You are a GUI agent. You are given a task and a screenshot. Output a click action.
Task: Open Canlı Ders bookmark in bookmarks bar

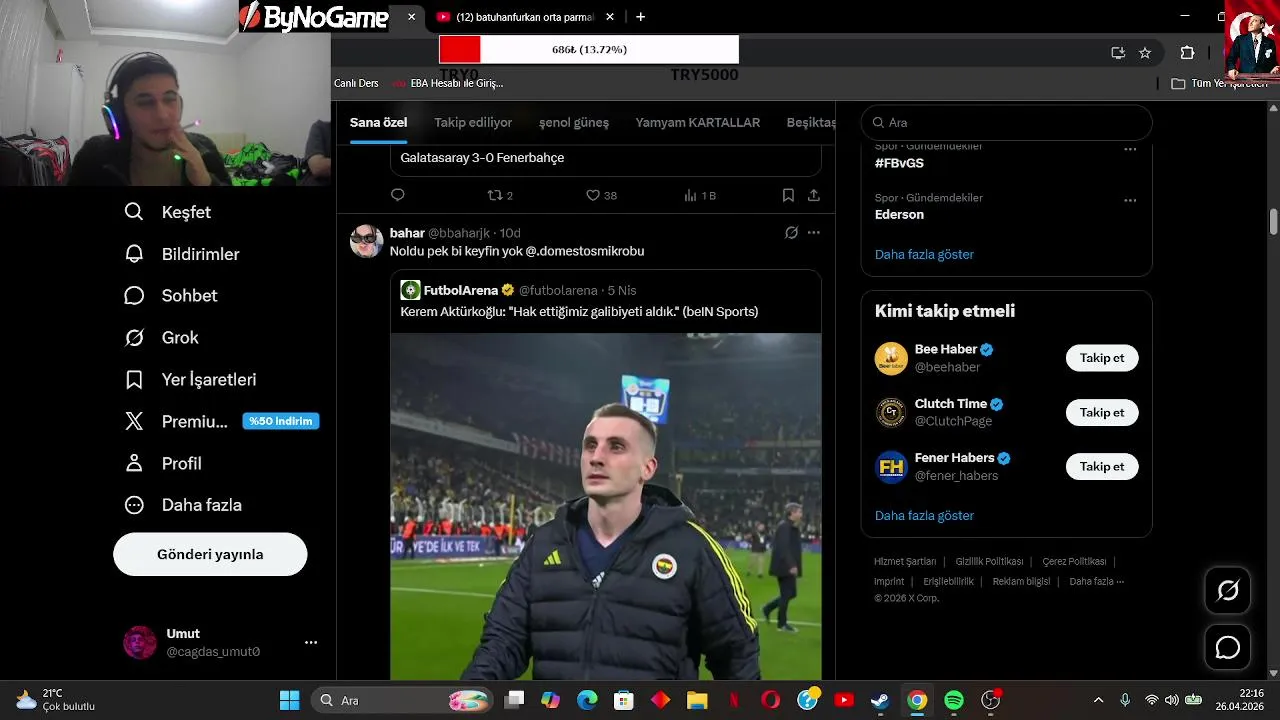(x=356, y=83)
